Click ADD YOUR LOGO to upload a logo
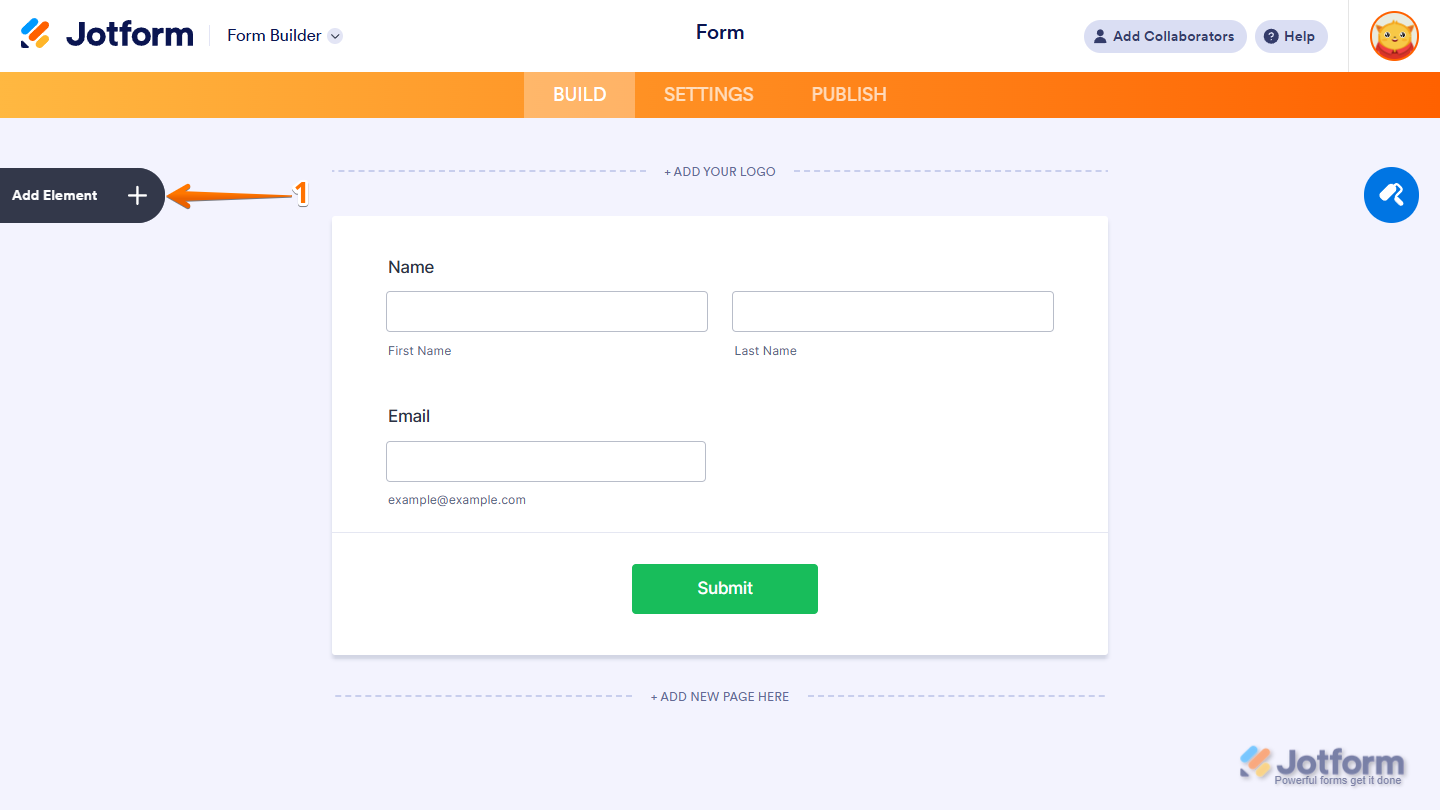The image size is (1440, 810). click(719, 171)
